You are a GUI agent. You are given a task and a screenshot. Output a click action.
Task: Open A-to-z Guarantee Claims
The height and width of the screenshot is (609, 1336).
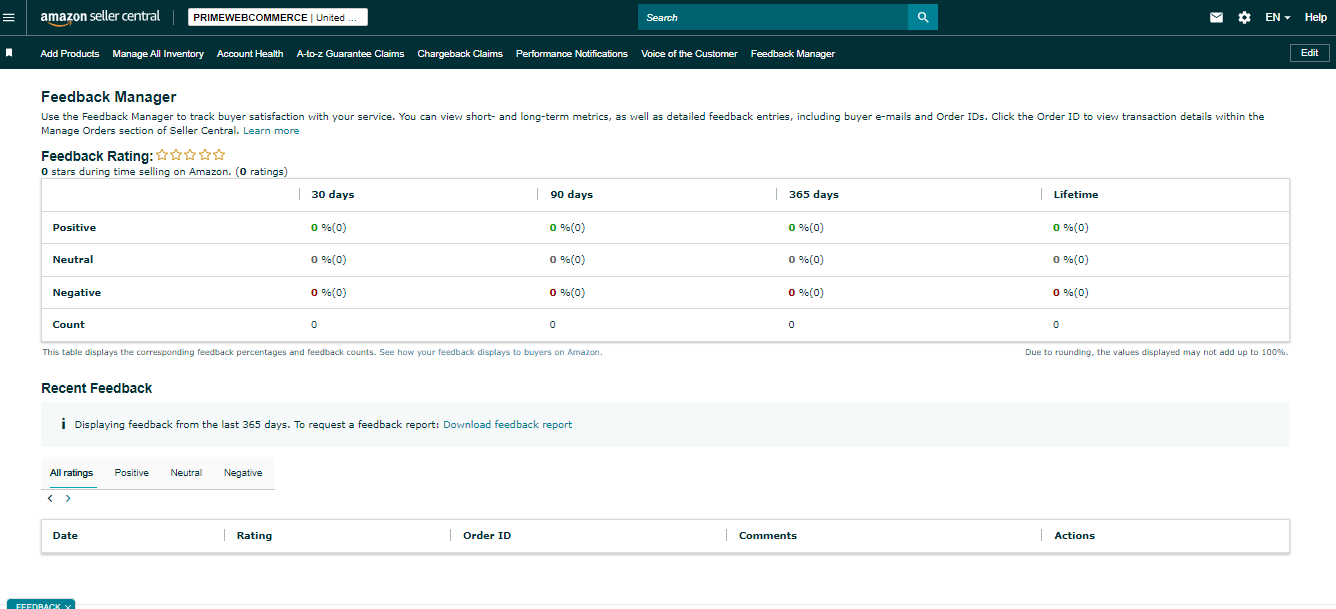350,54
